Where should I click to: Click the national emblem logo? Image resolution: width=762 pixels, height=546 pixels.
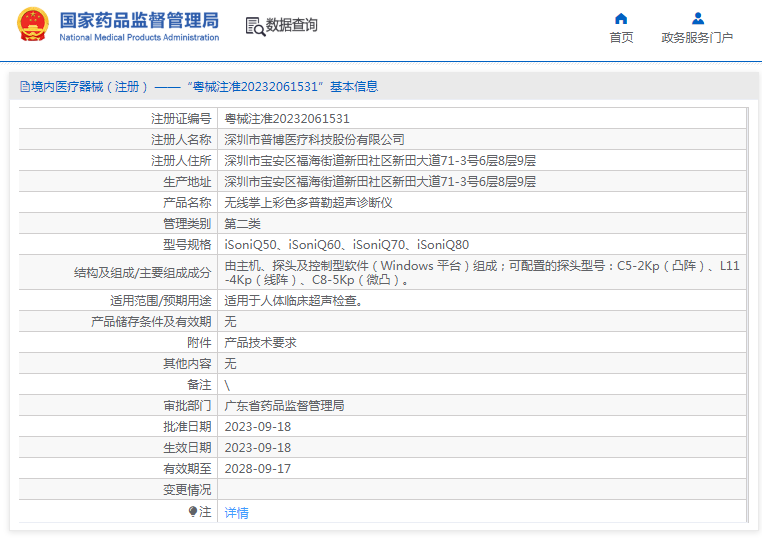(33, 25)
